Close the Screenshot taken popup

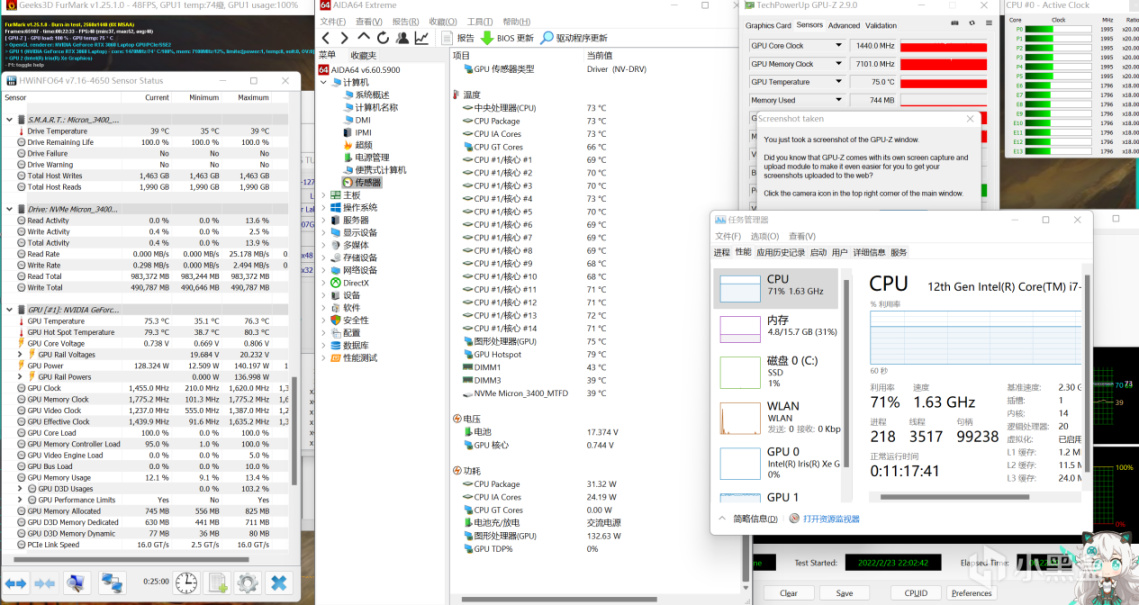[x=970, y=118]
